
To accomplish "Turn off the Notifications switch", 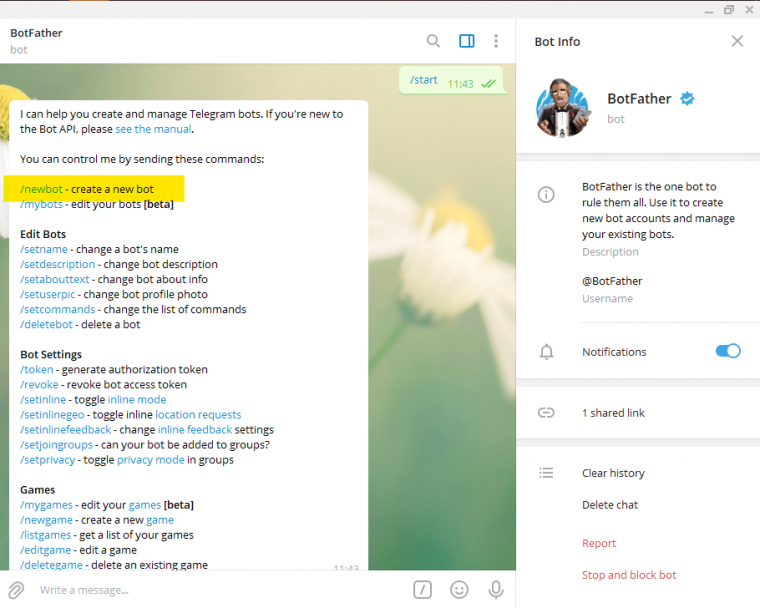I will click(x=728, y=351).
